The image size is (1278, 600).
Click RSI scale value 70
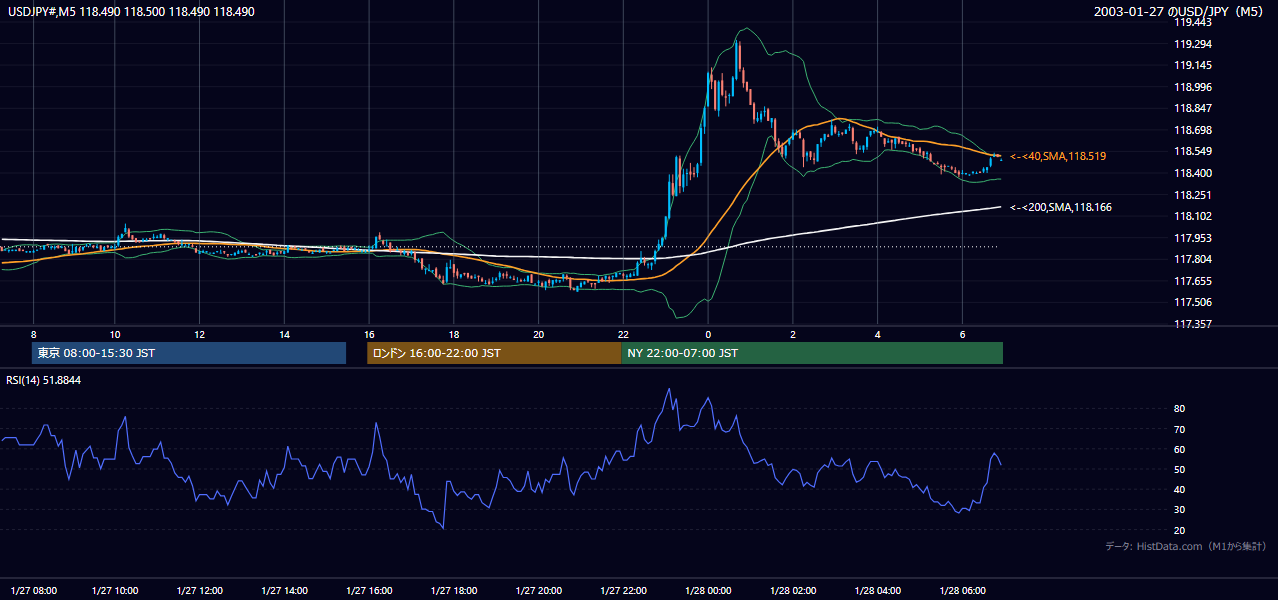pos(1179,429)
